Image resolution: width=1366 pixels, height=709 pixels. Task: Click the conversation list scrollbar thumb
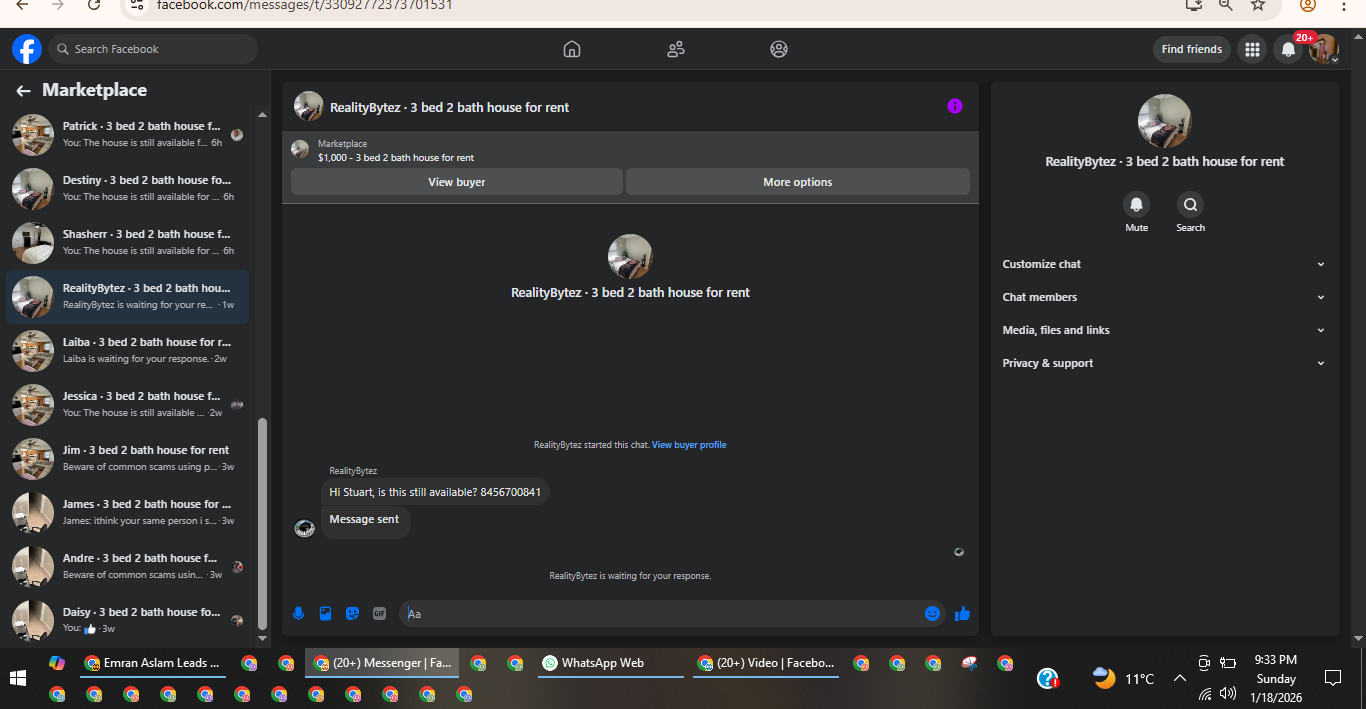pos(263,524)
